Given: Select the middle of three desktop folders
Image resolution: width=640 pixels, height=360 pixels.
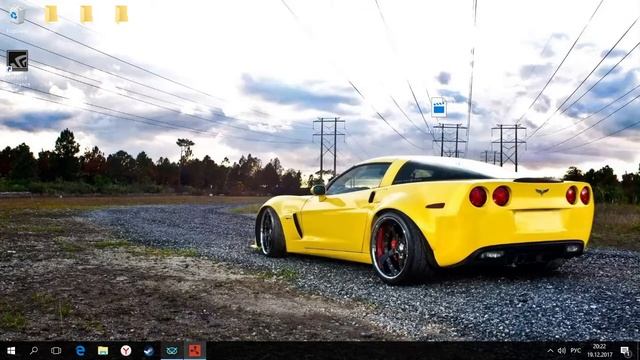Looking at the screenshot, I should [x=86, y=14].
